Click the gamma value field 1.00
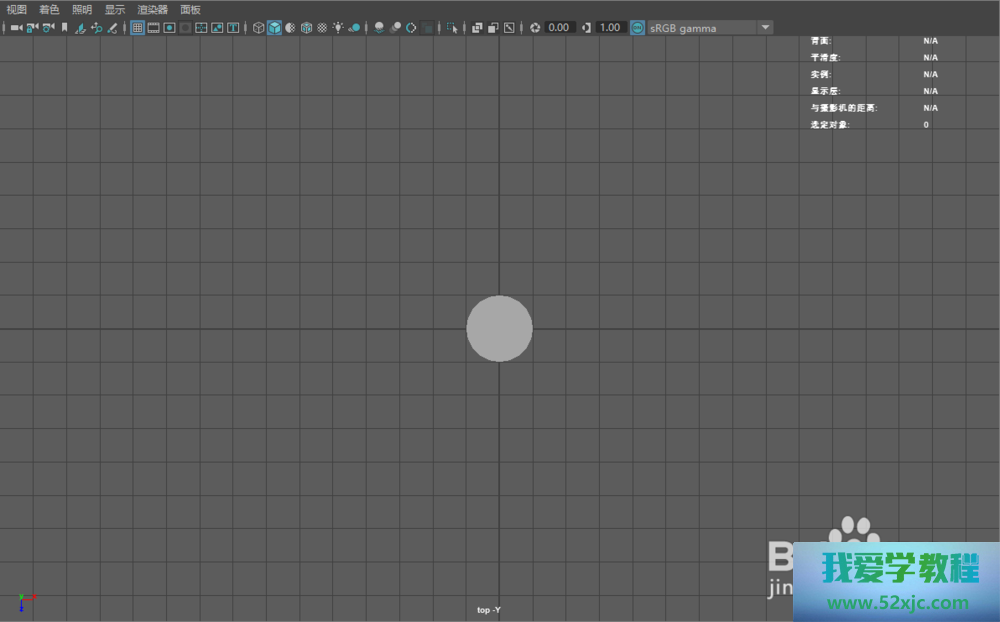 (609, 28)
